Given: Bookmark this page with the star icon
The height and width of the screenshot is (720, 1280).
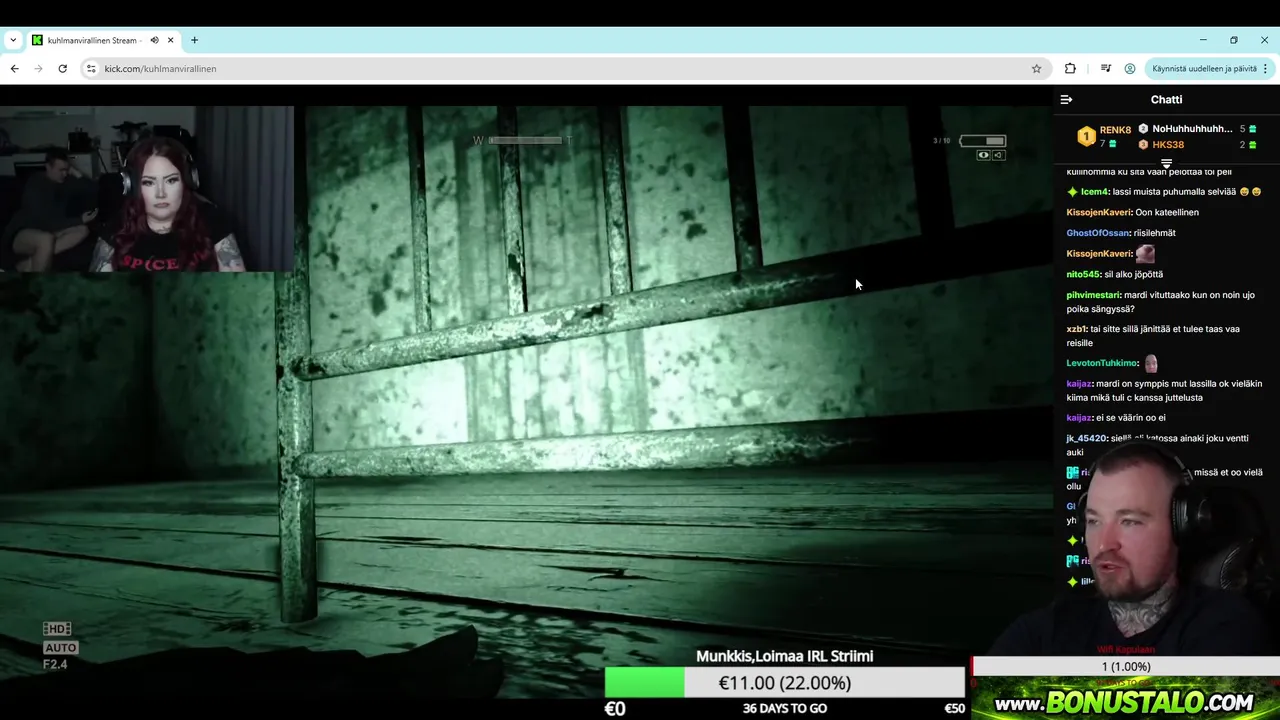Looking at the screenshot, I should pyautogui.click(x=1036, y=69).
